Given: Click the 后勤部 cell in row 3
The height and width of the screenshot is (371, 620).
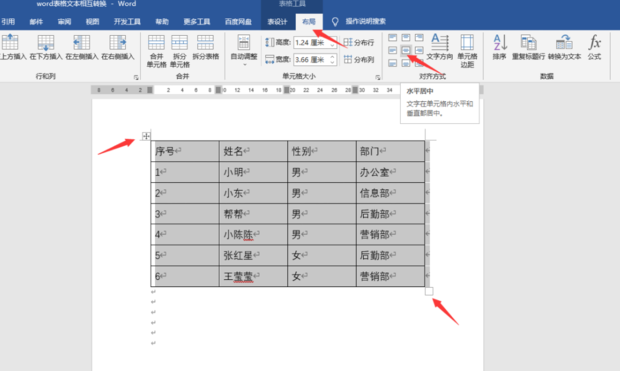Looking at the screenshot, I should 391,214.
